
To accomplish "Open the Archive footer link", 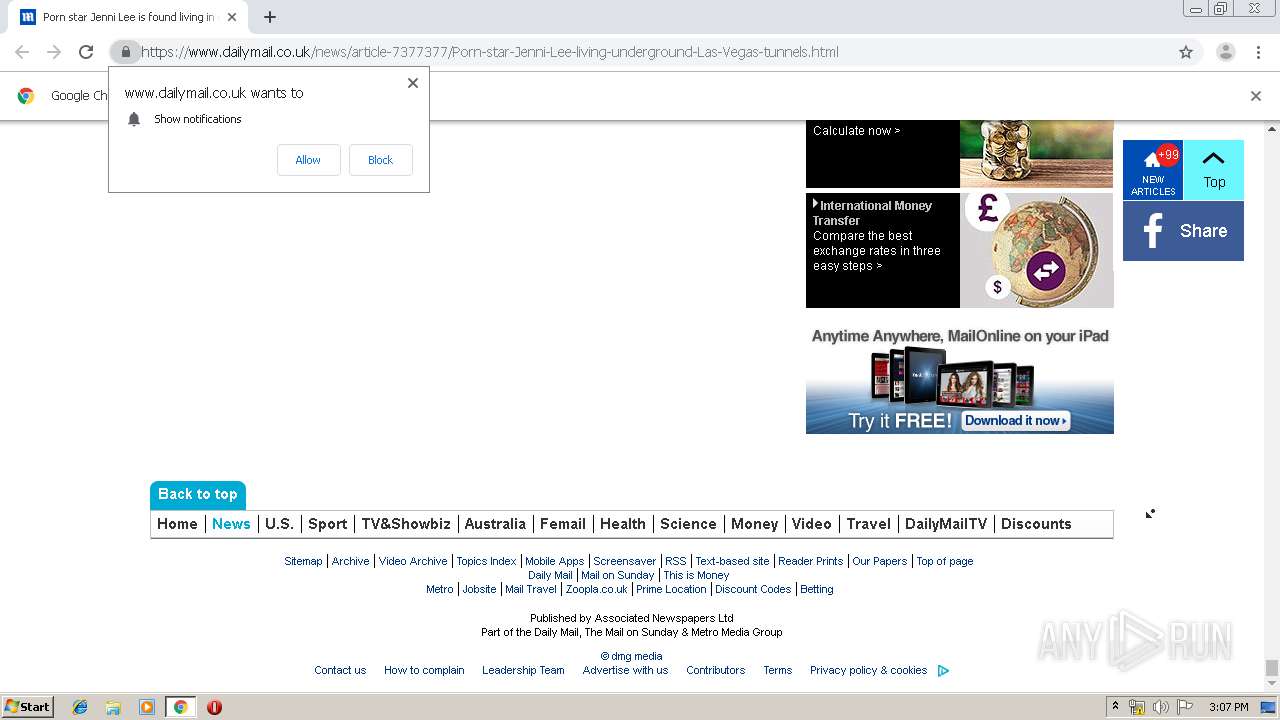I will [x=350, y=561].
